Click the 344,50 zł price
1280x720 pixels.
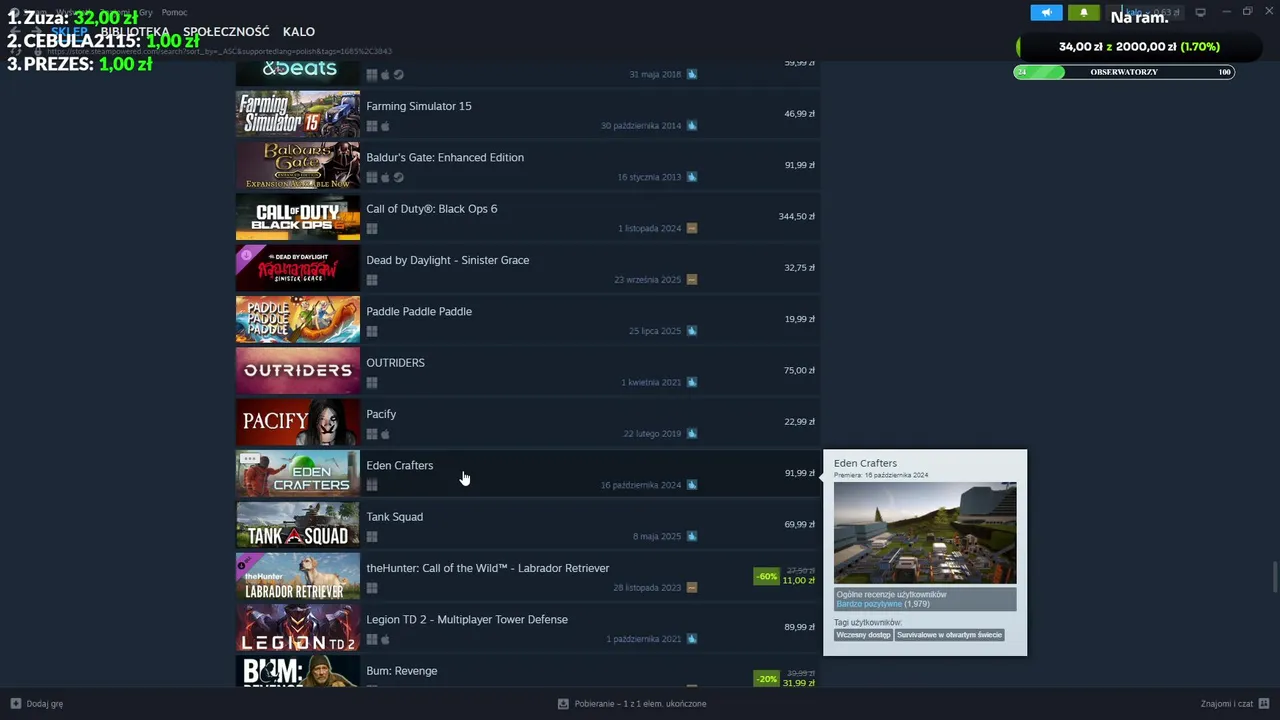coord(797,216)
